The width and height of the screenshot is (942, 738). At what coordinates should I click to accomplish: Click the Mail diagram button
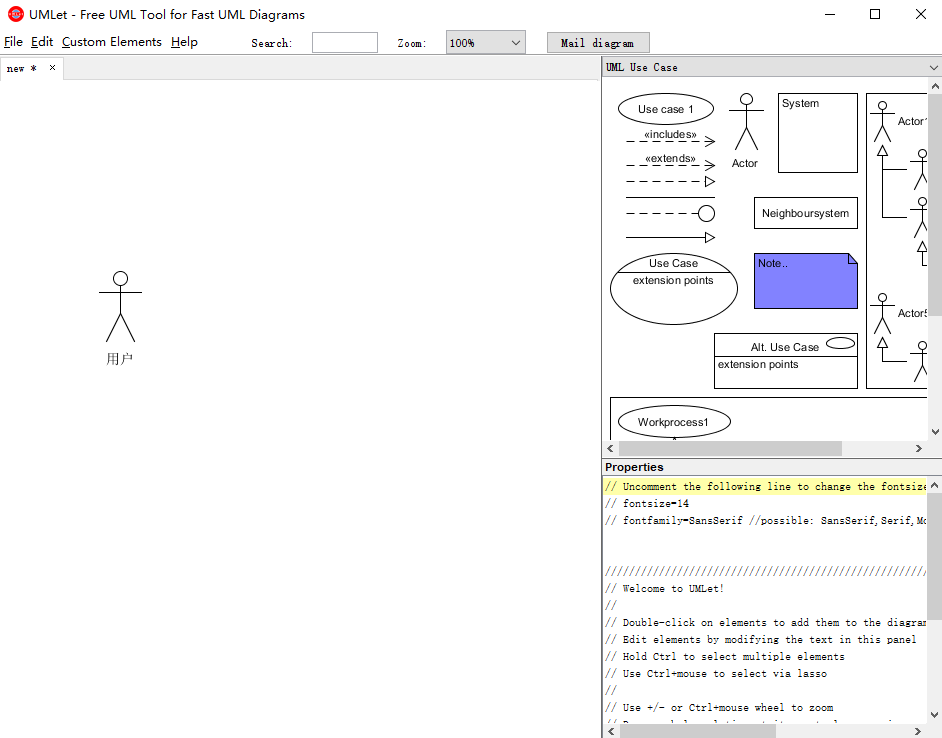pyautogui.click(x=598, y=43)
